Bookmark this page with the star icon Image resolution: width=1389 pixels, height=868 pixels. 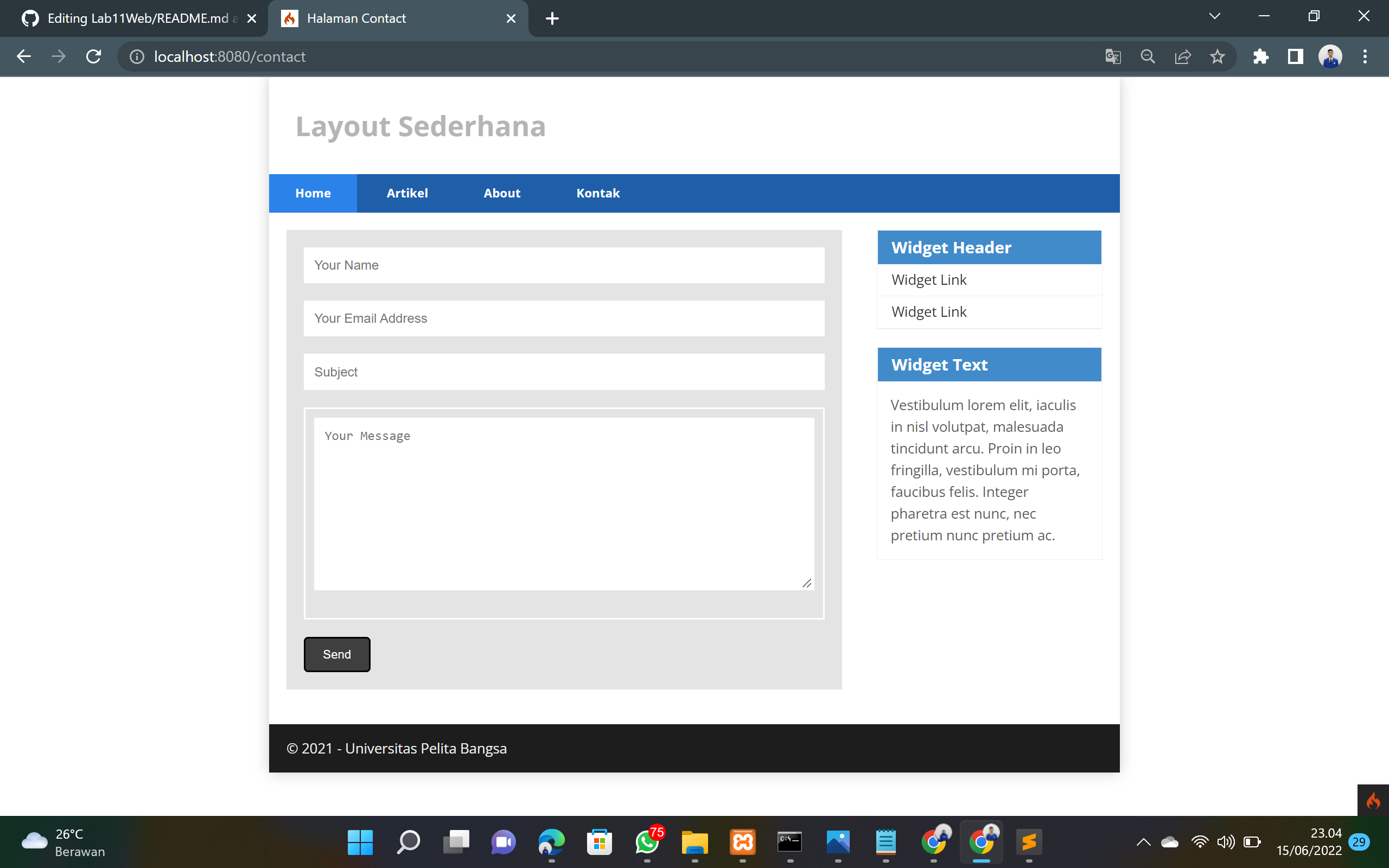click(x=1218, y=56)
